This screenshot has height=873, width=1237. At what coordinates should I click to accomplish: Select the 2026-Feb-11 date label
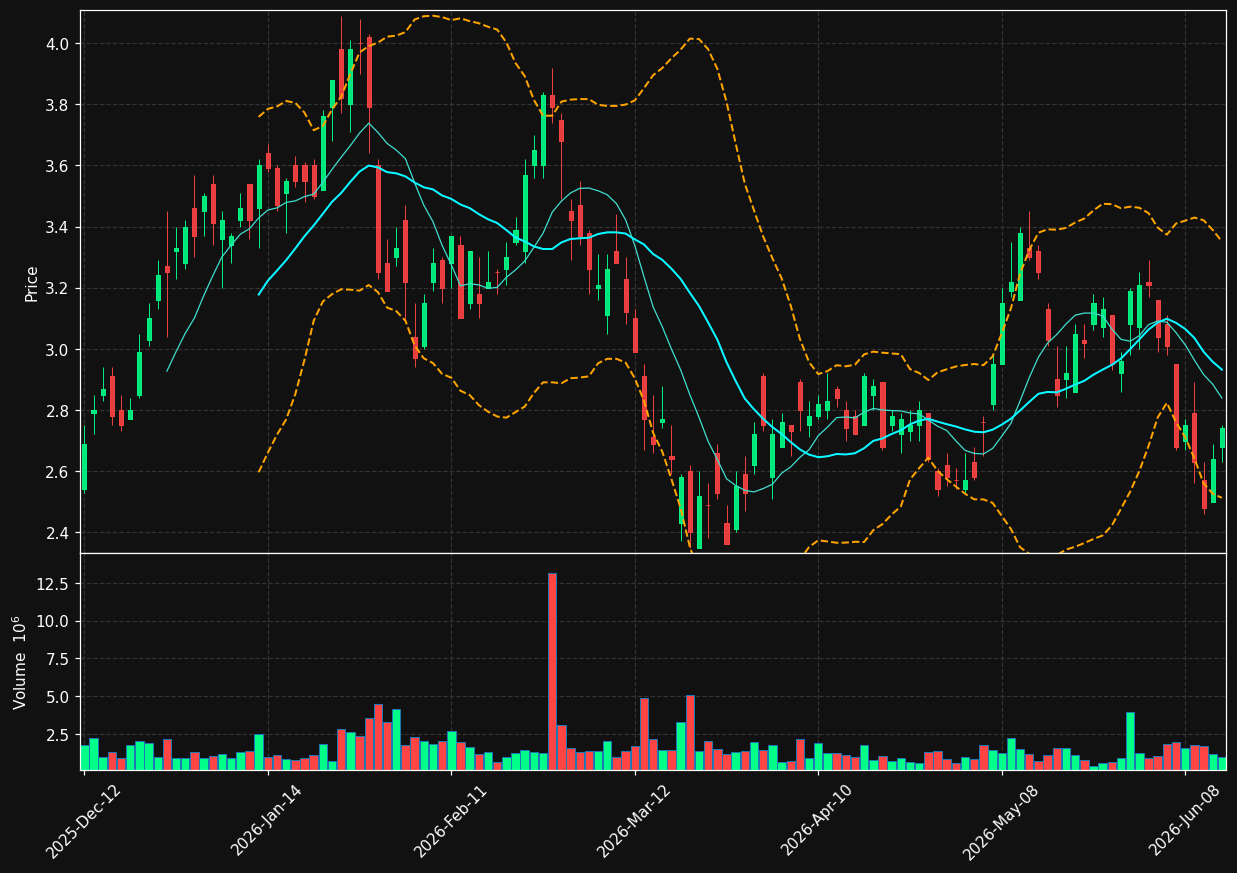[451, 820]
